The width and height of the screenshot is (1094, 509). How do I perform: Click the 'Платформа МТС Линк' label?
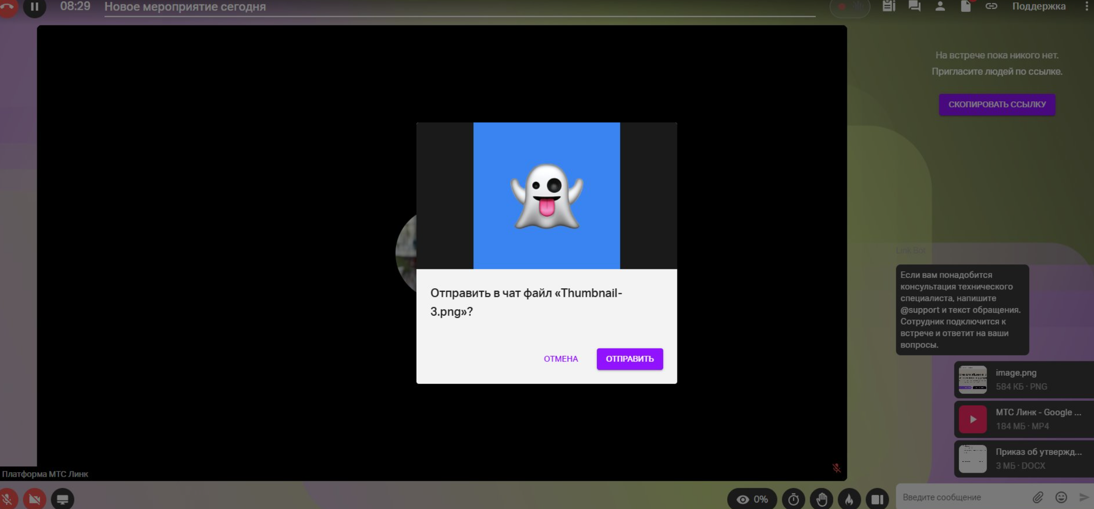pos(45,474)
